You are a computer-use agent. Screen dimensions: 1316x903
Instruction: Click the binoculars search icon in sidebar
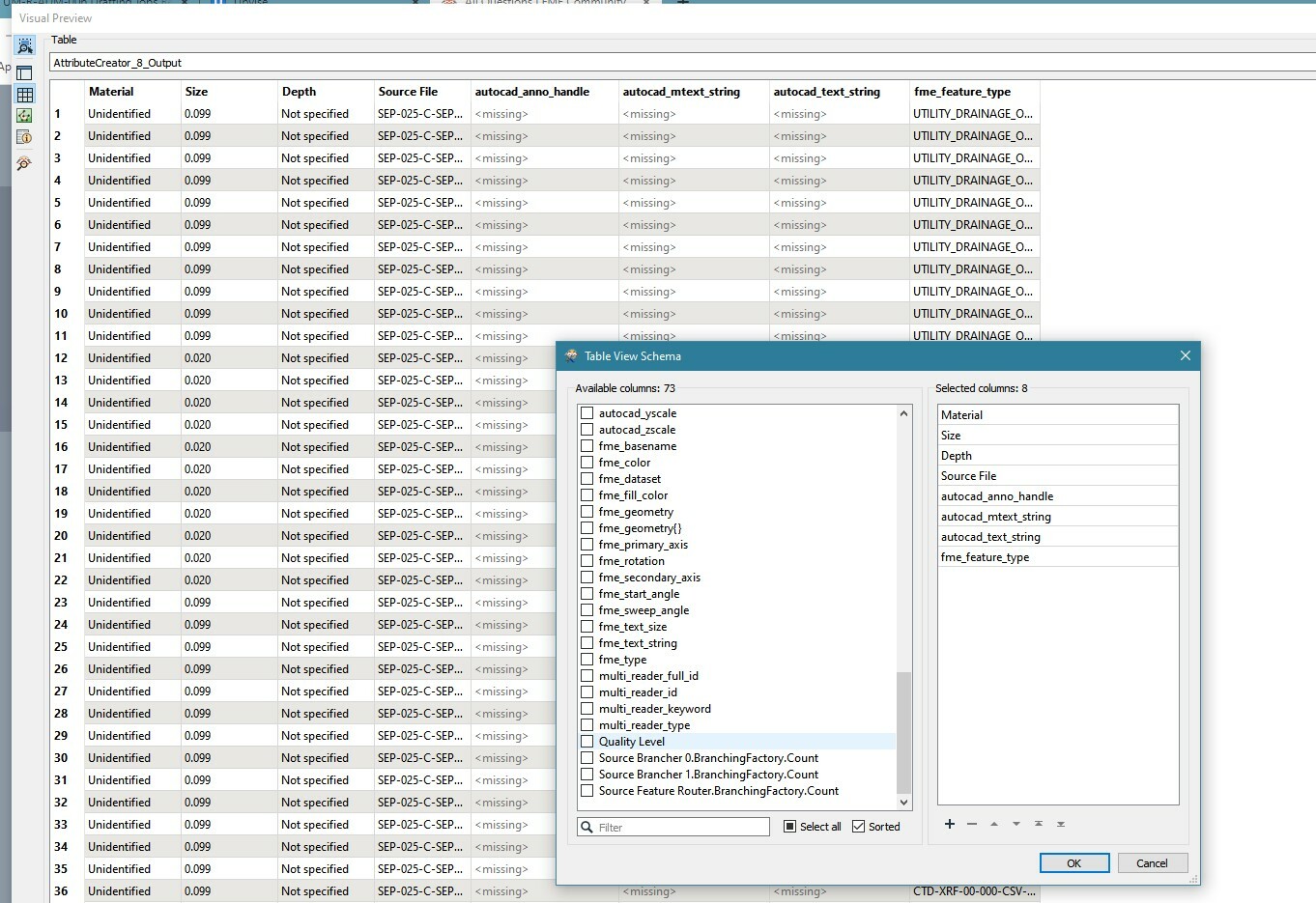25,164
